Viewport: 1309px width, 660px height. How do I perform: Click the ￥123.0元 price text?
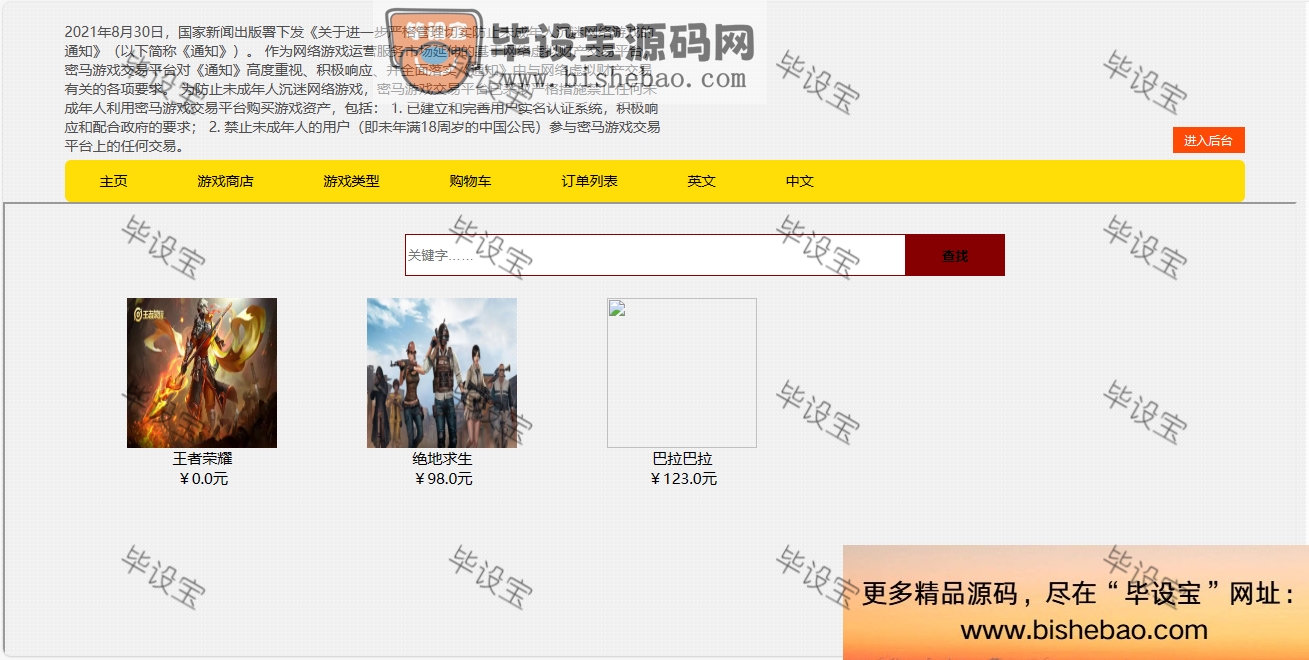[683, 479]
